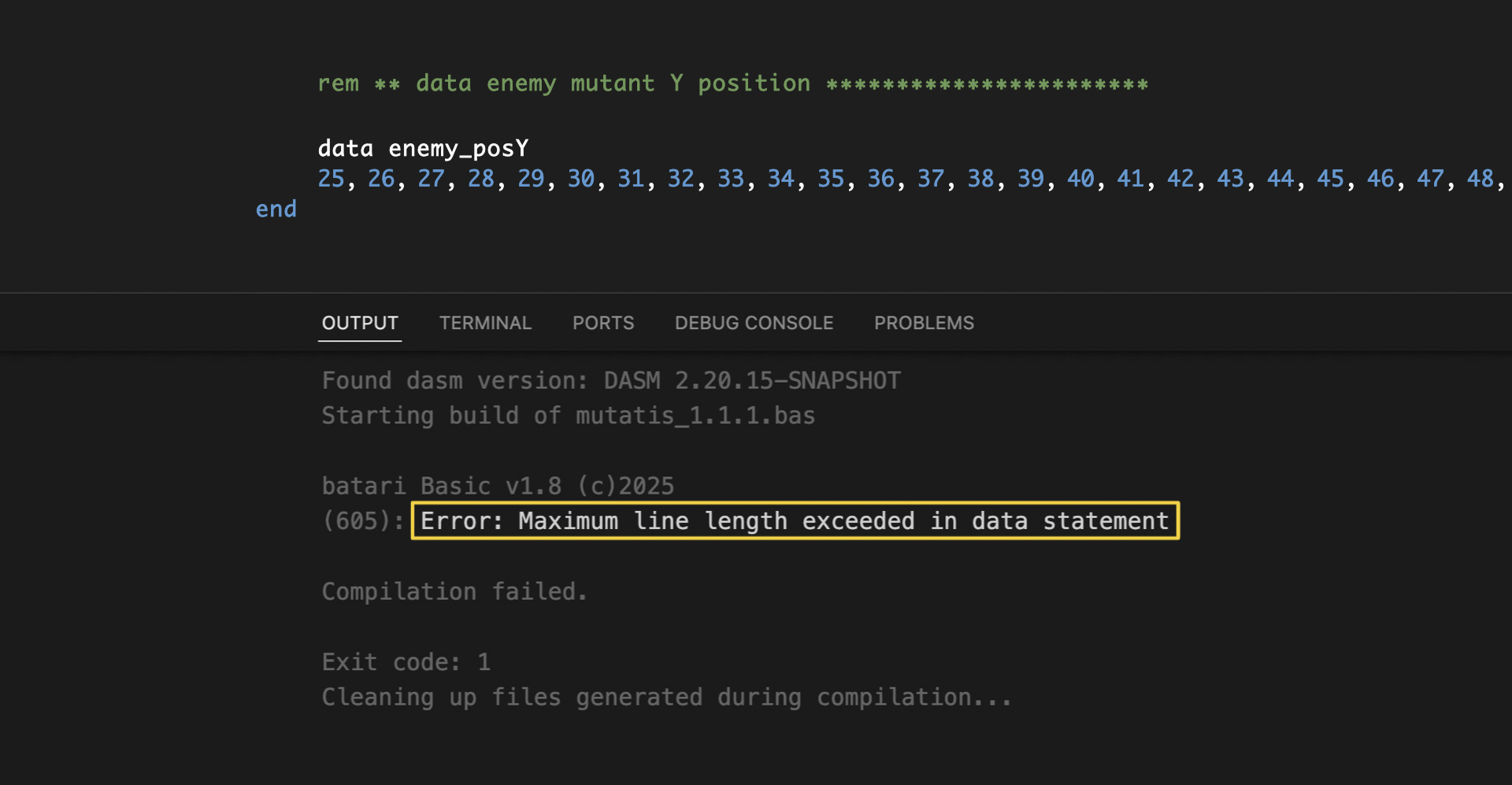Viewport: 1512px width, 785px height.
Task: Select the DEBUG CONSOLE tab
Action: 753,322
